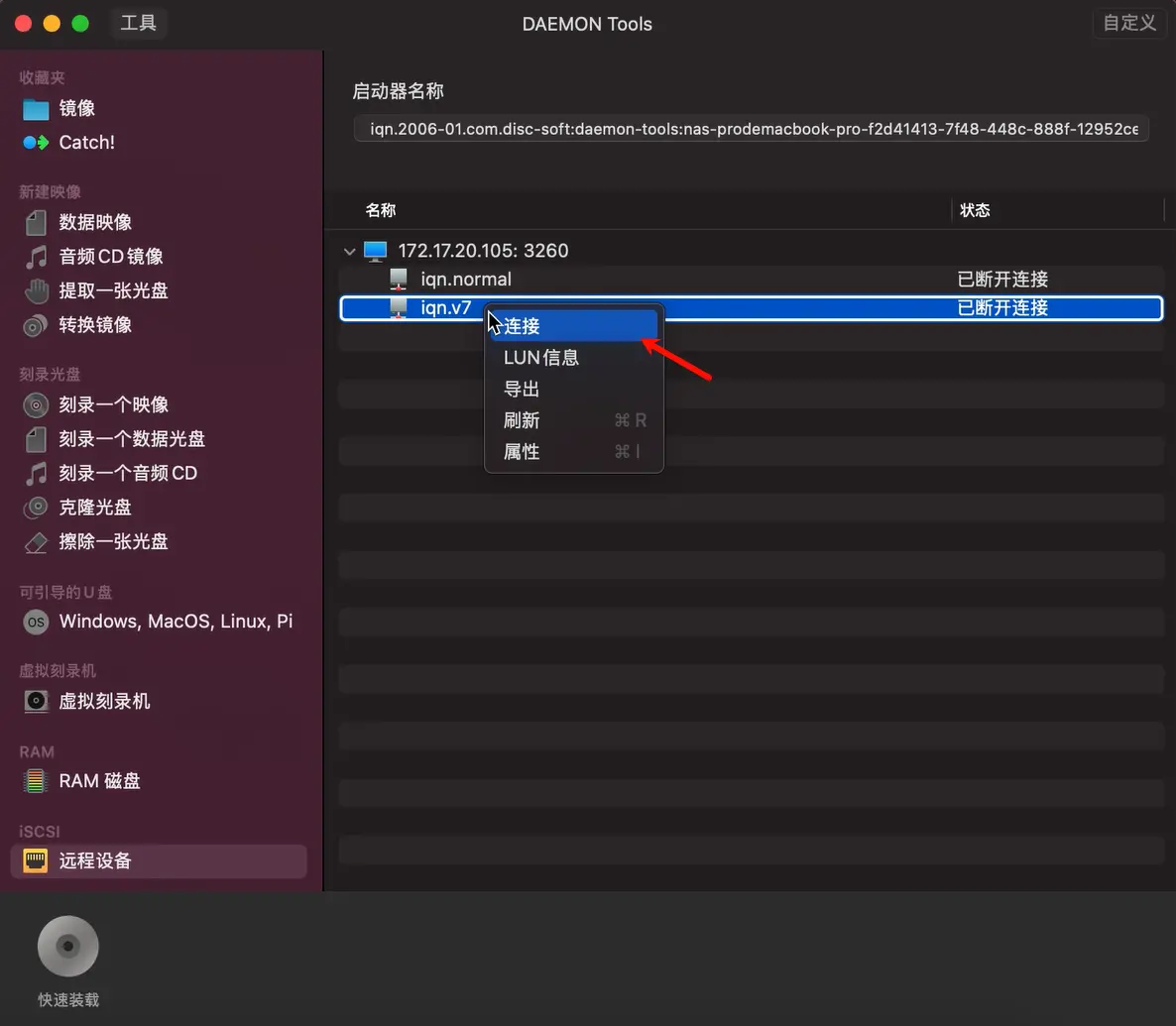Click the iqn.normal target device icon
Viewport: 1176px width, 1026px height.
coord(399,280)
